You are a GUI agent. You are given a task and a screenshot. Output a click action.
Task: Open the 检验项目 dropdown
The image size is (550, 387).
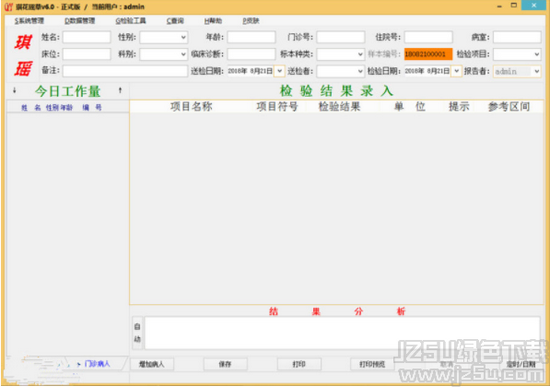(x=517, y=54)
